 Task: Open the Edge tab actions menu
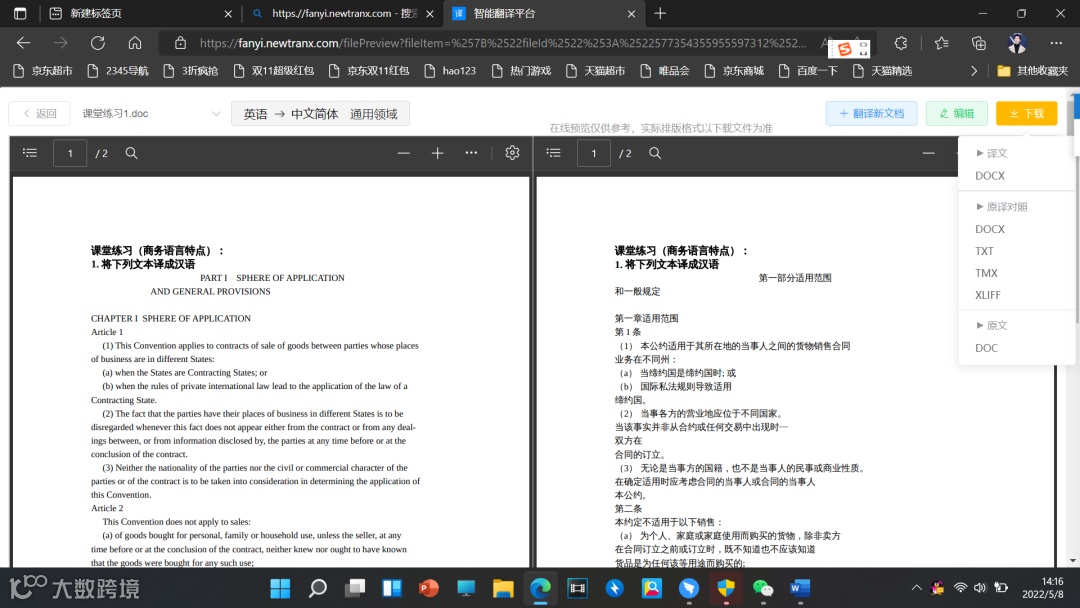point(20,13)
